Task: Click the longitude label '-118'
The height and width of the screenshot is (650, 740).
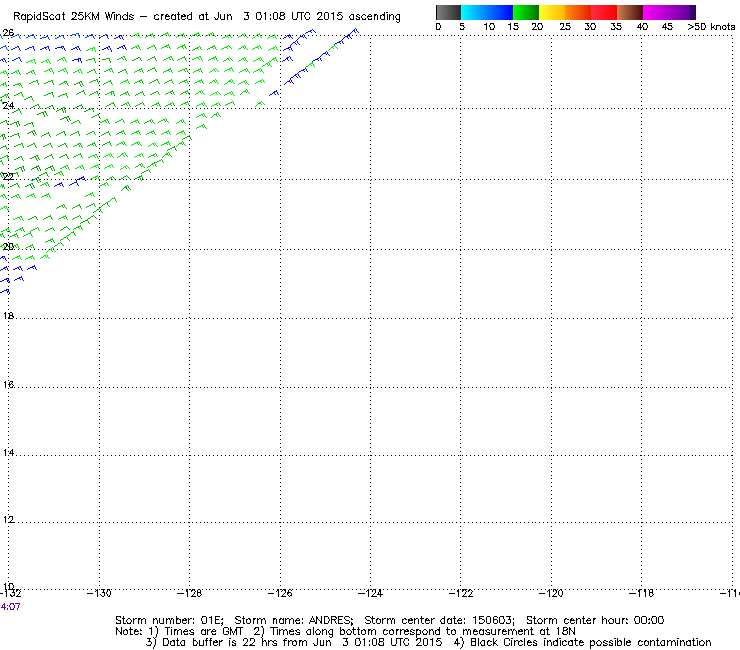Action: tap(641, 593)
